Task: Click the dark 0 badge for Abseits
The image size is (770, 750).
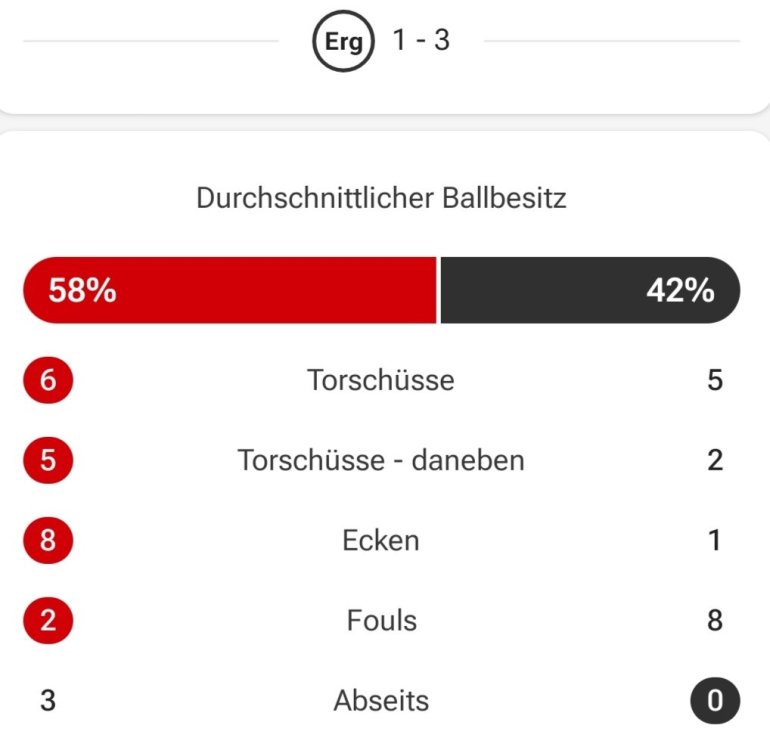Action: (x=714, y=700)
